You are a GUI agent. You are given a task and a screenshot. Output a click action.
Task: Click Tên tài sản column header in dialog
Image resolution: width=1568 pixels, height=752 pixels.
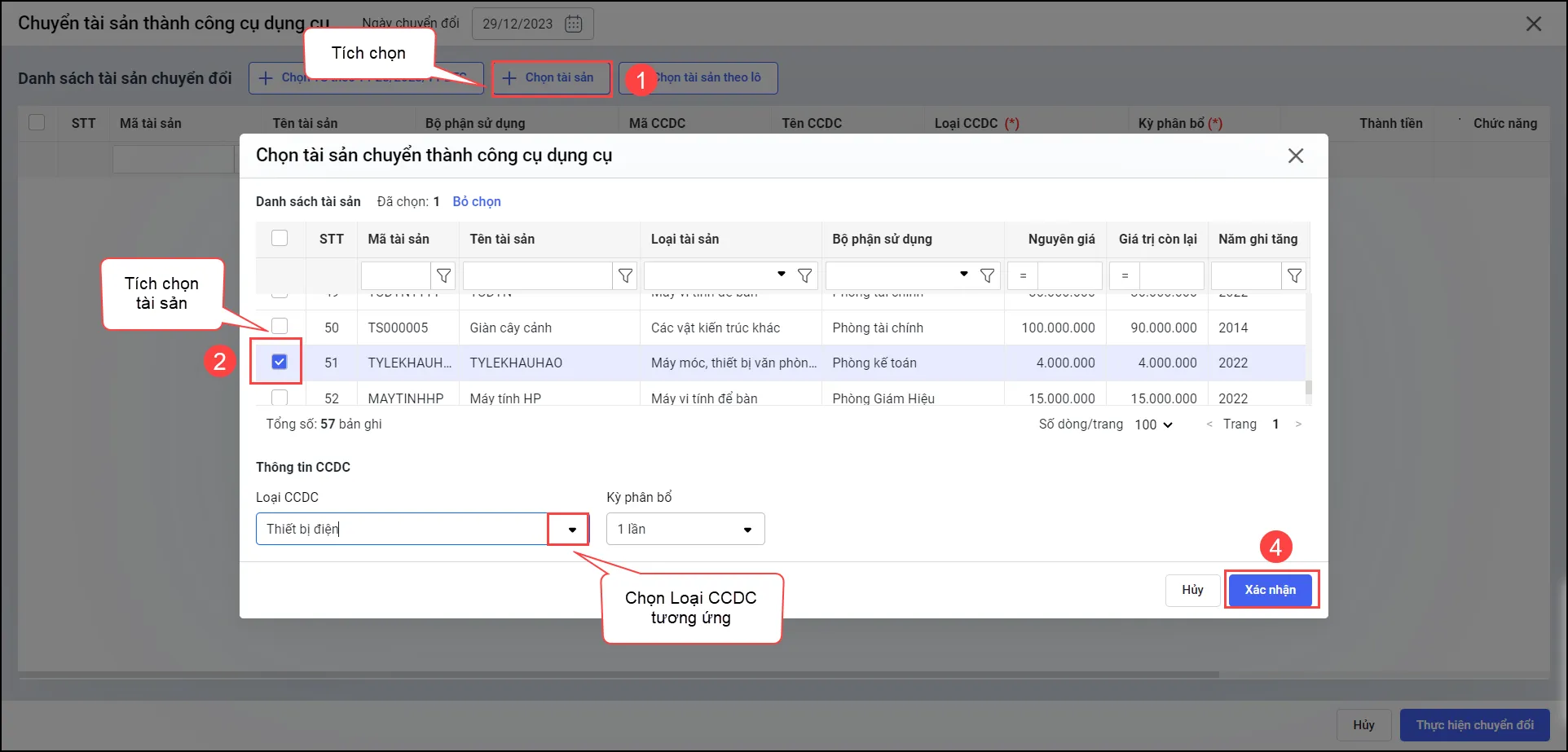[502, 239]
